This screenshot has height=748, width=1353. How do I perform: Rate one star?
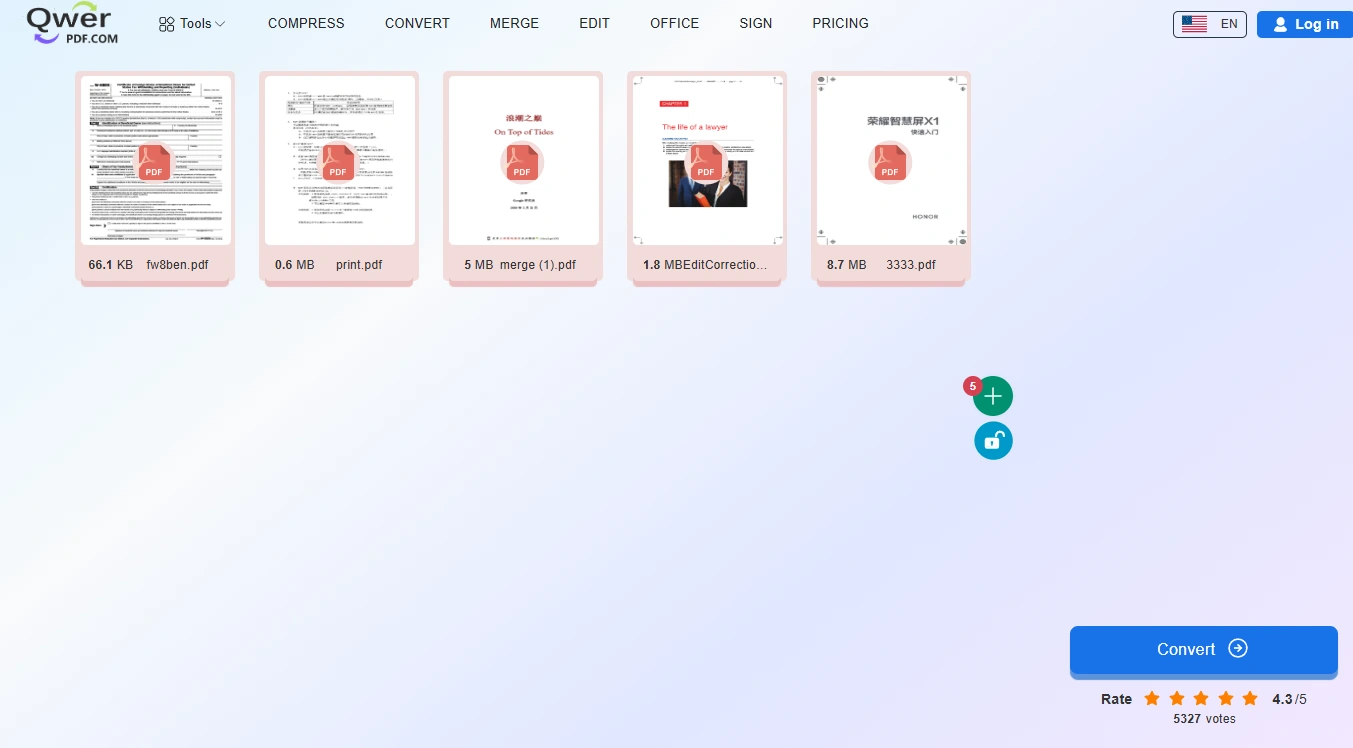click(x=1152, y=698)
